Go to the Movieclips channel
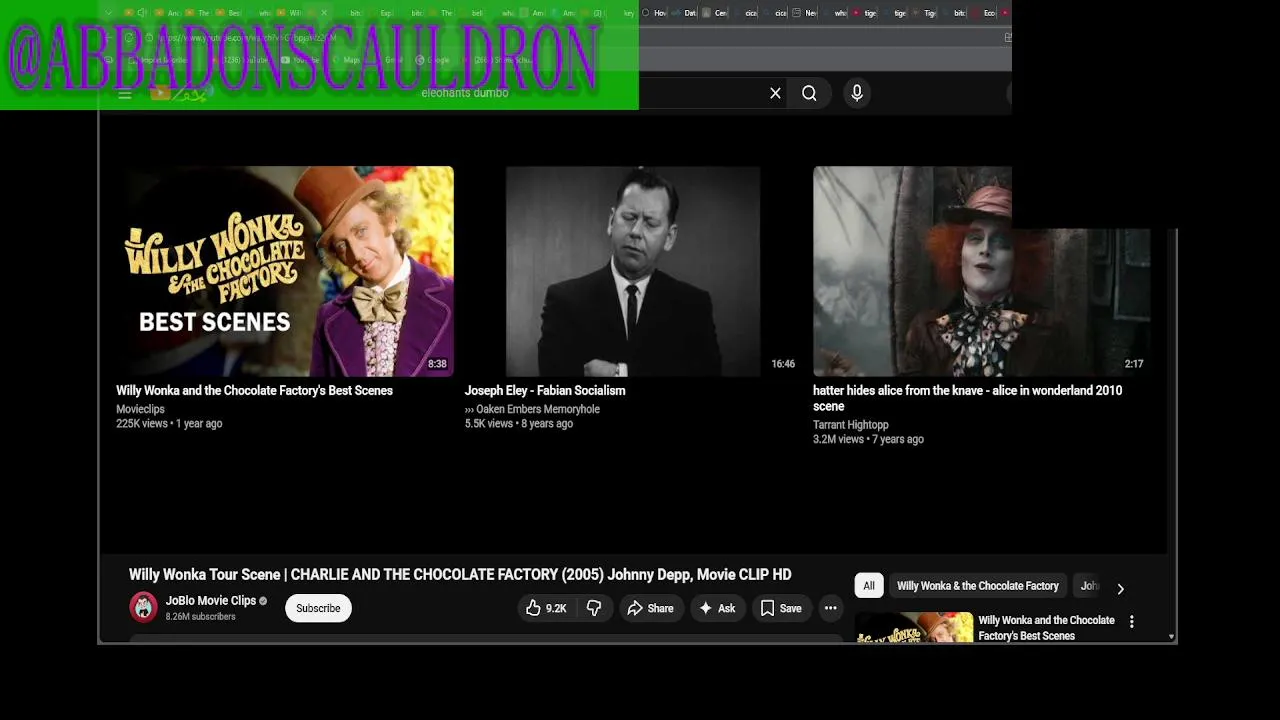 [140, 409]
